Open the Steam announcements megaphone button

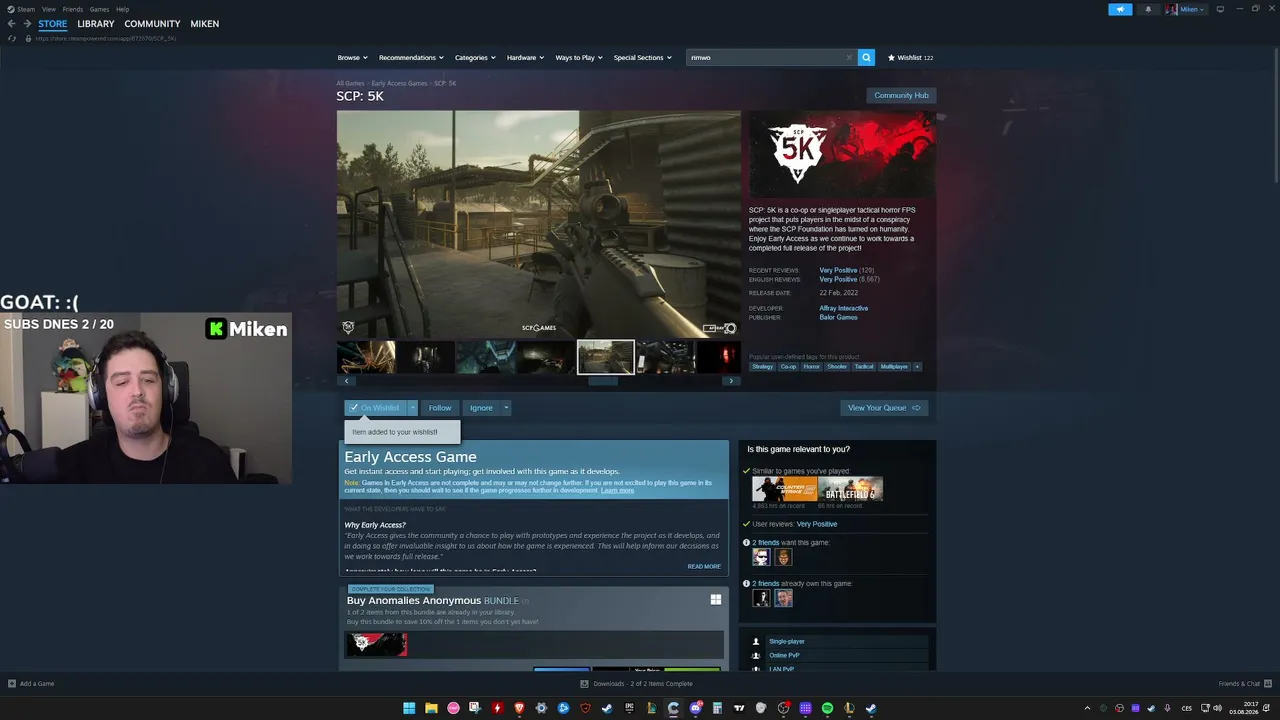pyautogui.click(x=1120, y=9)
